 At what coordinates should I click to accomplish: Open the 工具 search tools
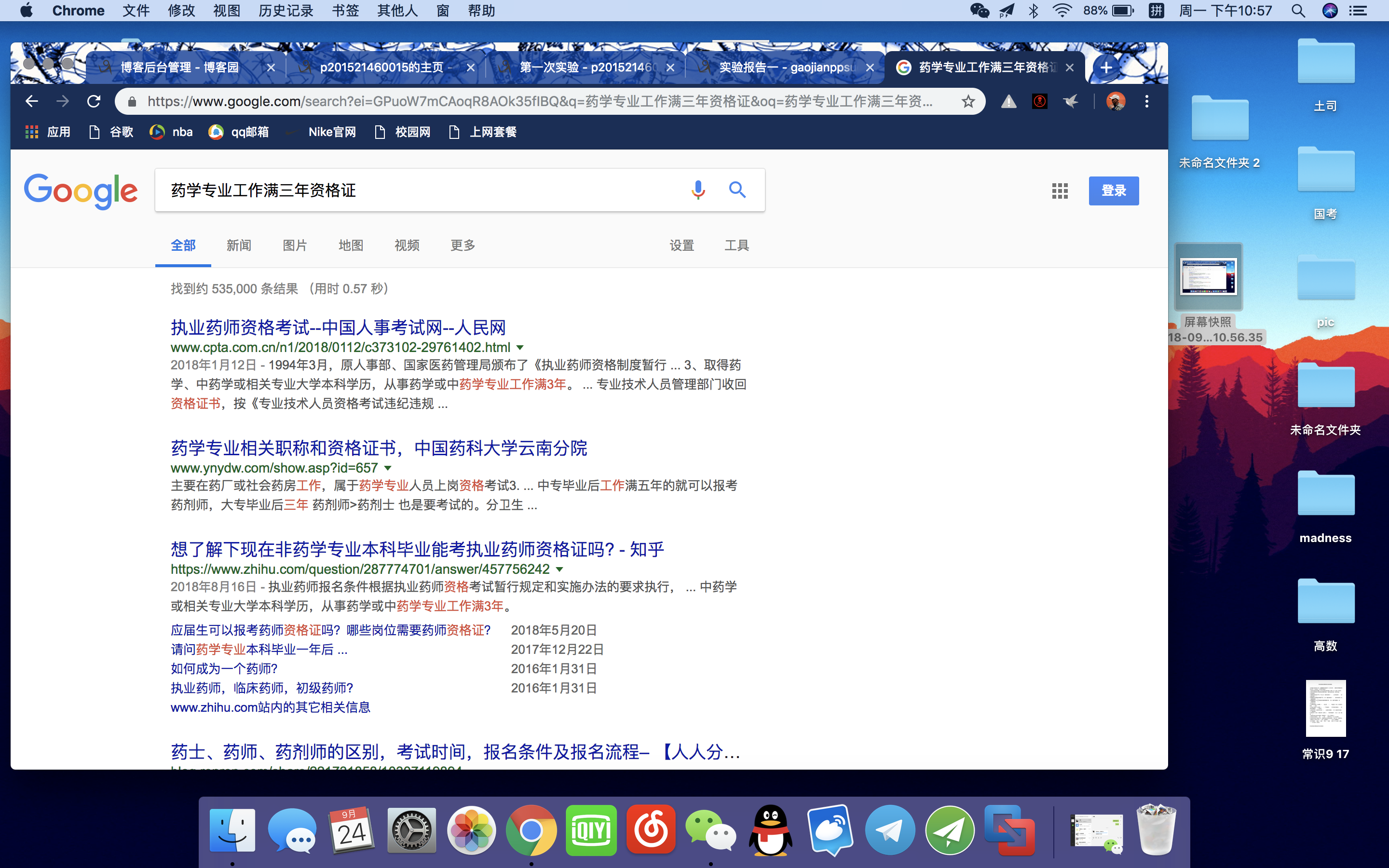[737, 246]
